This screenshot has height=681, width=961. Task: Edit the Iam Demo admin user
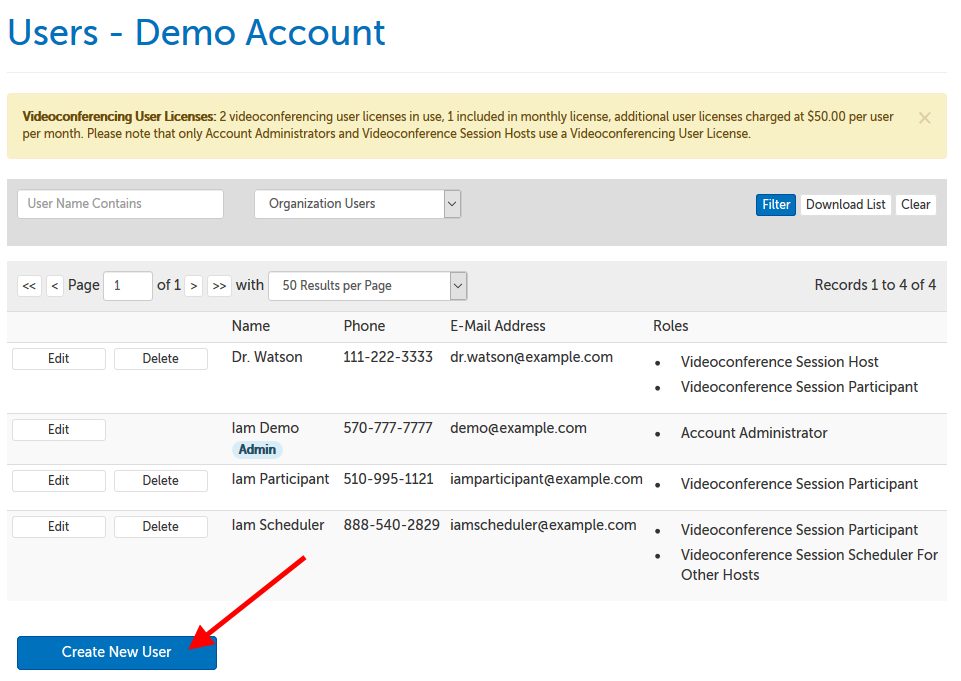(x=59, y=430)
